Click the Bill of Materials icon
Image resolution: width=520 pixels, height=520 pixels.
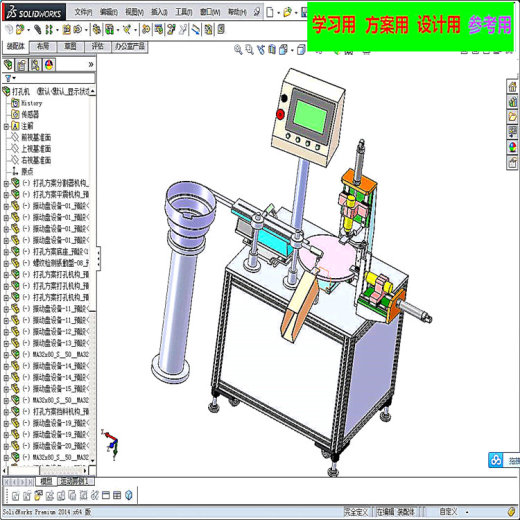coord(158,30)
